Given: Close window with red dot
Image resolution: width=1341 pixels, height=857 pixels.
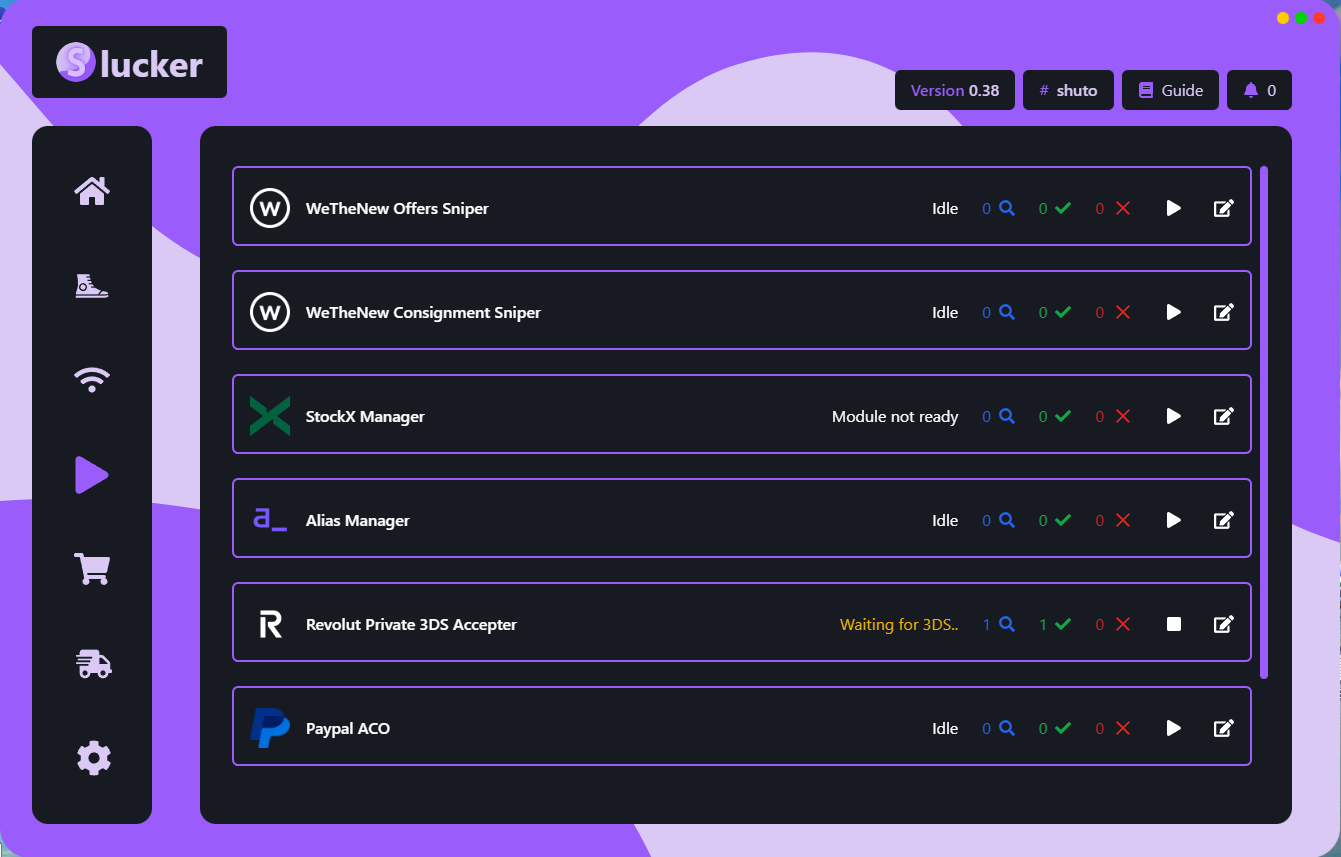Looking at the screenshot, I should pyautogui.click(x=1319, y=18).
